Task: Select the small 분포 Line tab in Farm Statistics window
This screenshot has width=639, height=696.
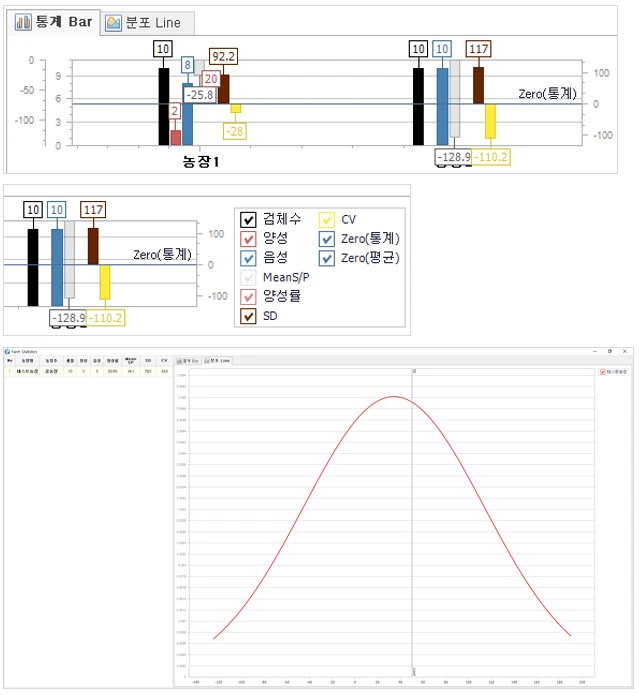Action: click(217, 361)
